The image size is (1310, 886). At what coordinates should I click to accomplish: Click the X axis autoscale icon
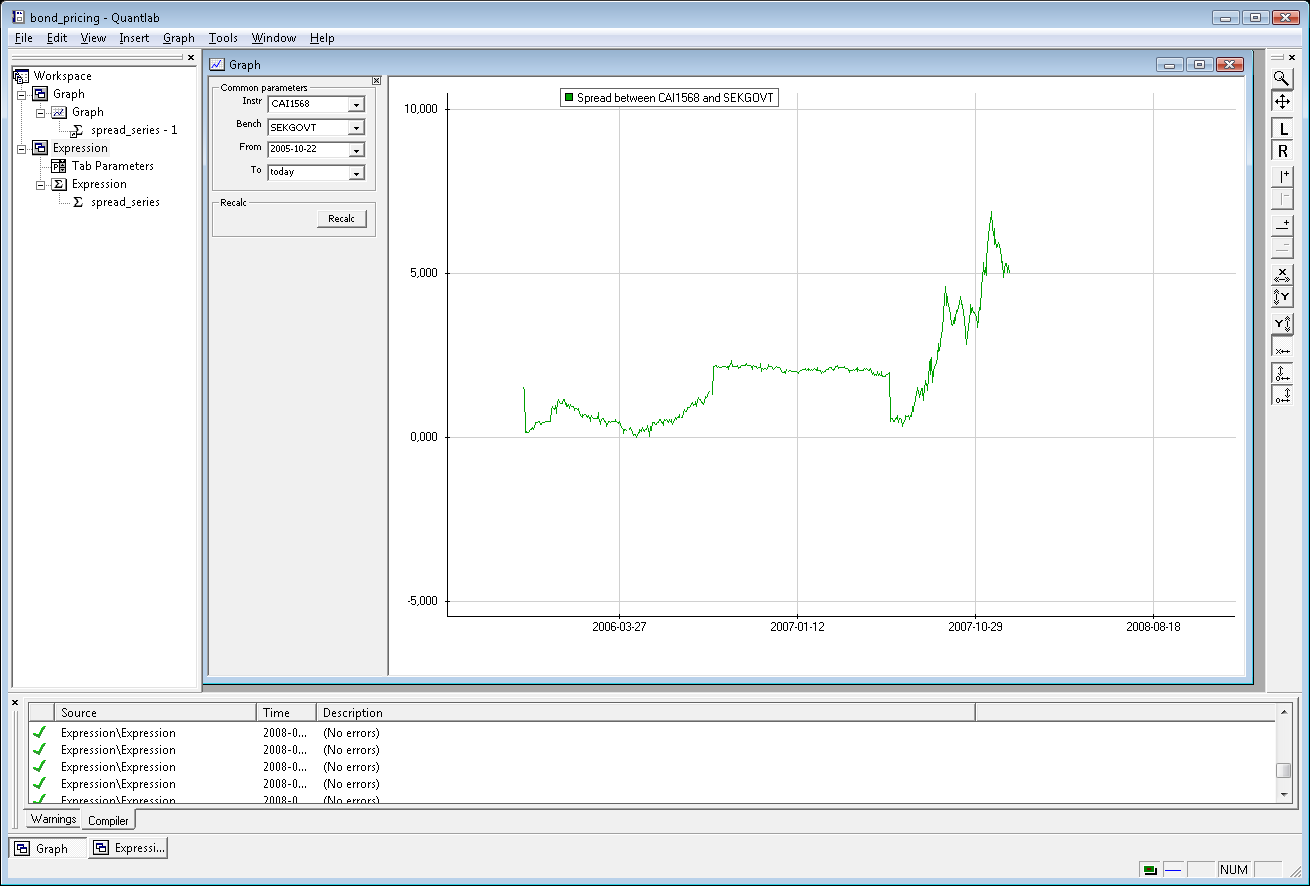tap(1282, 274)
